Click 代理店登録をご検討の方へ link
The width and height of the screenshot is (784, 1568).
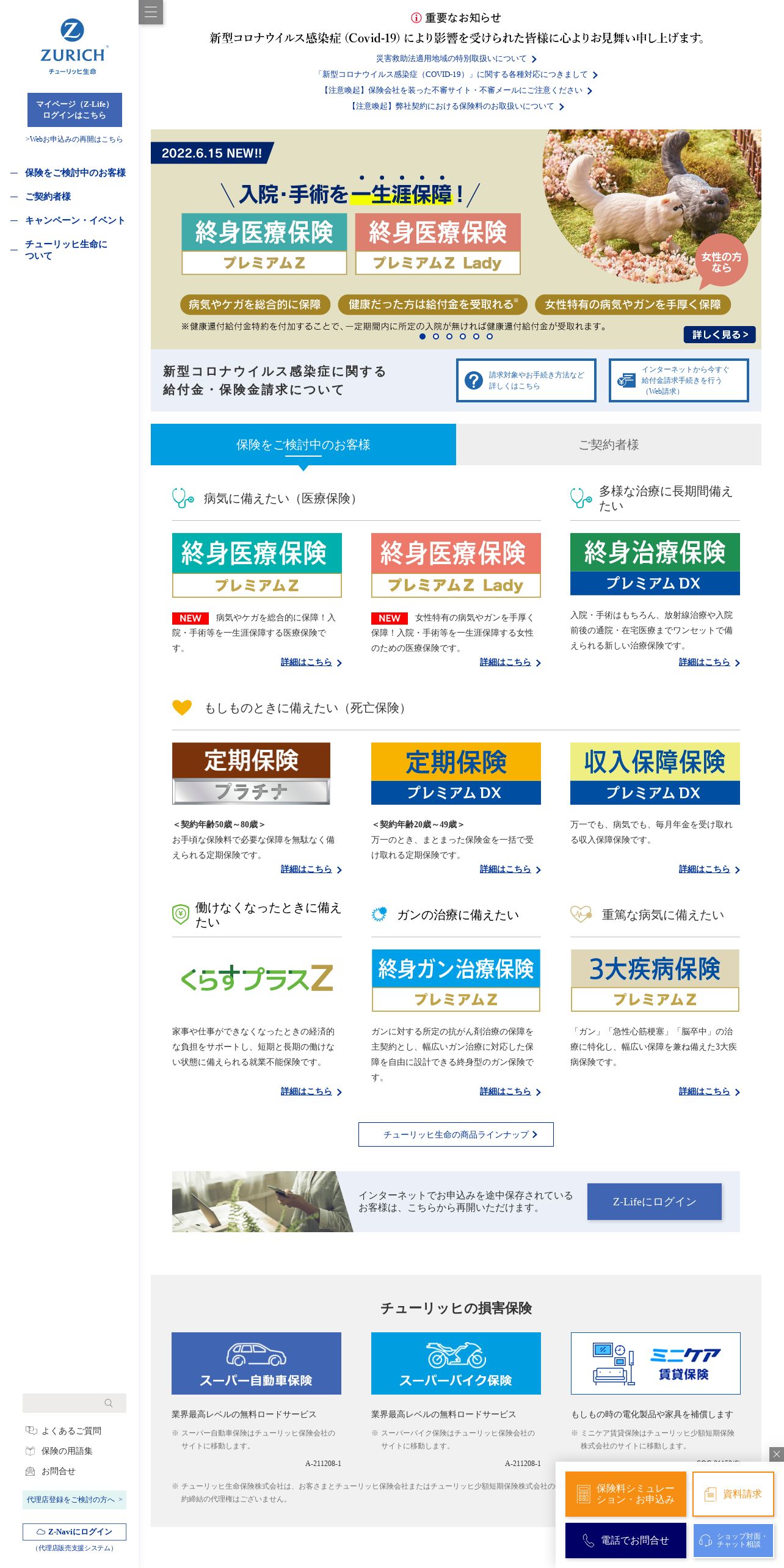[74, 1500]
